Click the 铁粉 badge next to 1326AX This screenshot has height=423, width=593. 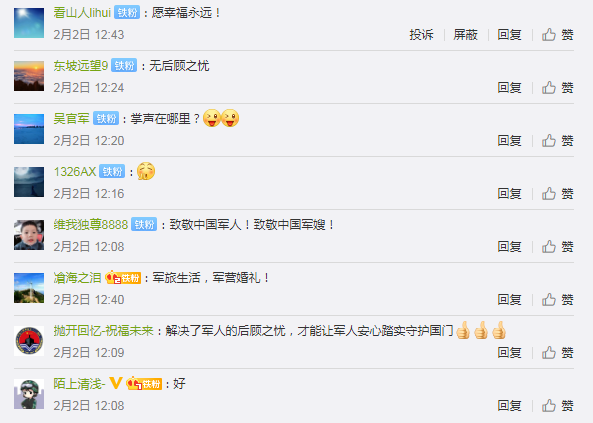pos(112,172)
